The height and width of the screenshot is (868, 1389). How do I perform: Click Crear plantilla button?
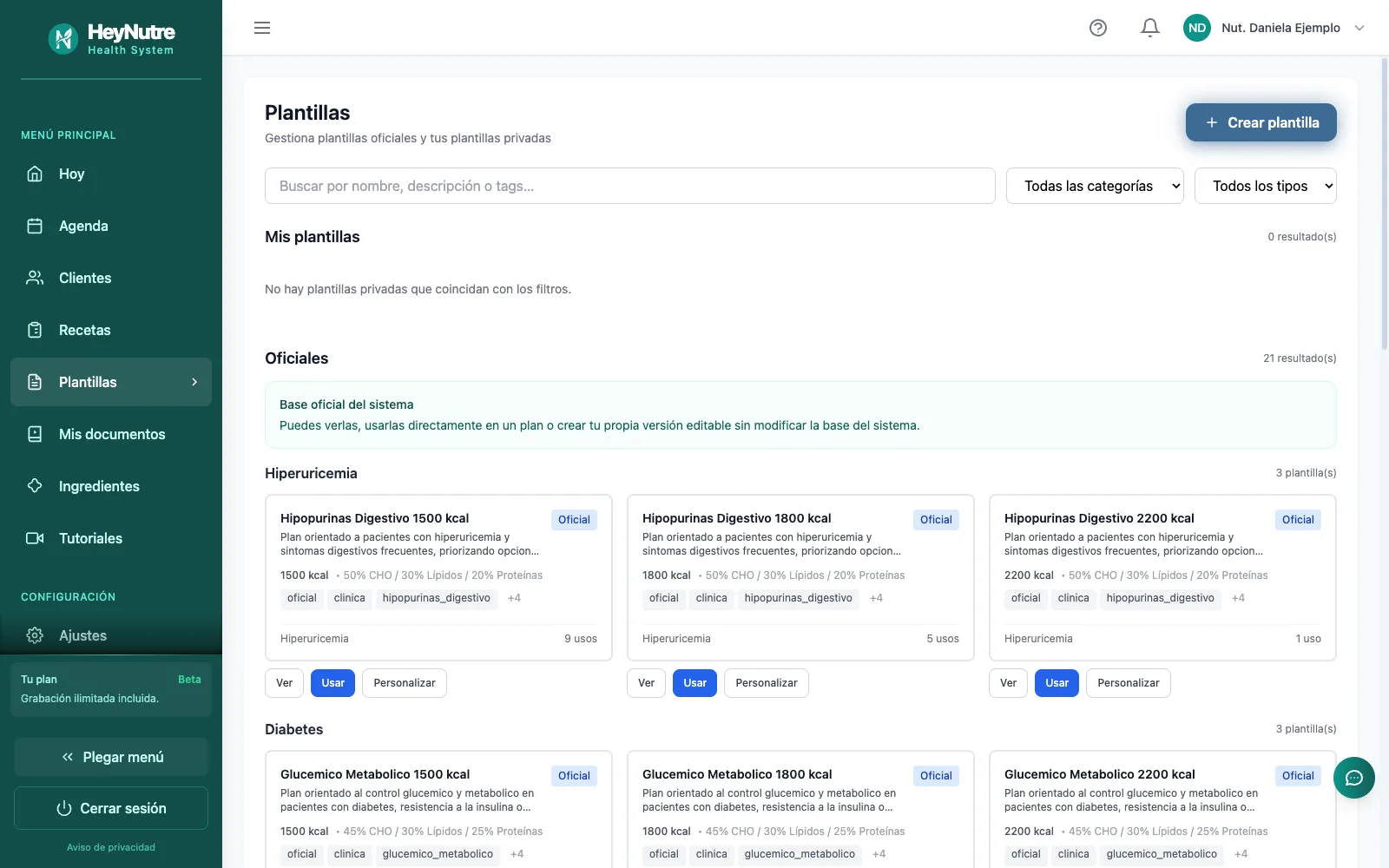pos(1261,122)
